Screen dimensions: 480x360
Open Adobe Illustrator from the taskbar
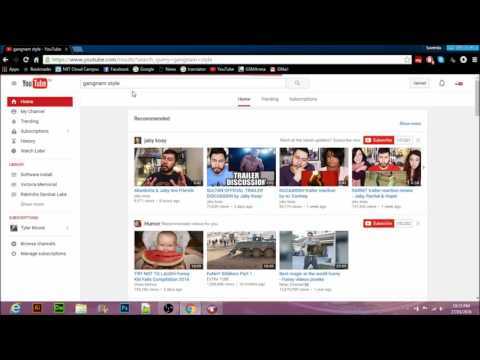pyautogui.click(x=37, y=309)
